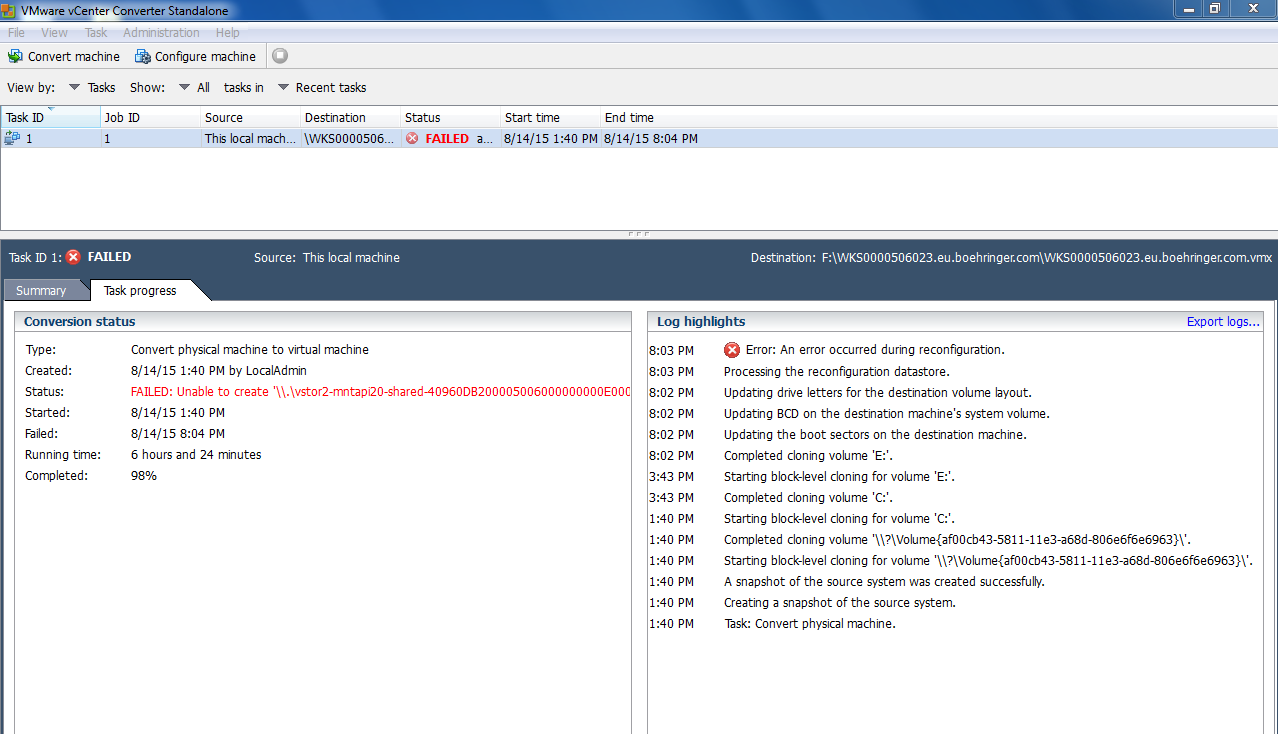Image resolution: width=1278 pixels, height=734 pixels.
Task: Click 'Processing the reconfiguration datastore' log entry
Action: (x=837, y=371)
